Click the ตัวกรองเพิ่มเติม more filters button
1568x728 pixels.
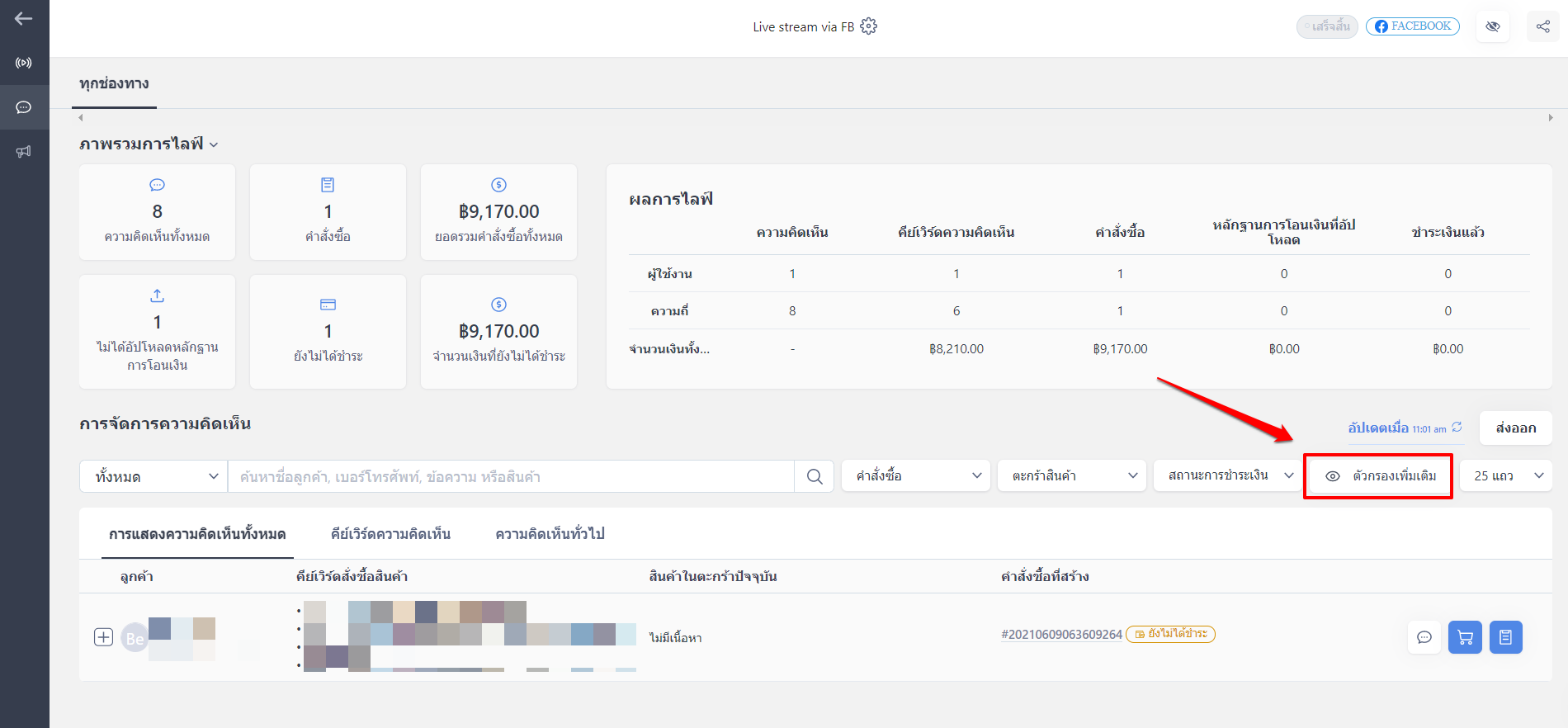1381,476
